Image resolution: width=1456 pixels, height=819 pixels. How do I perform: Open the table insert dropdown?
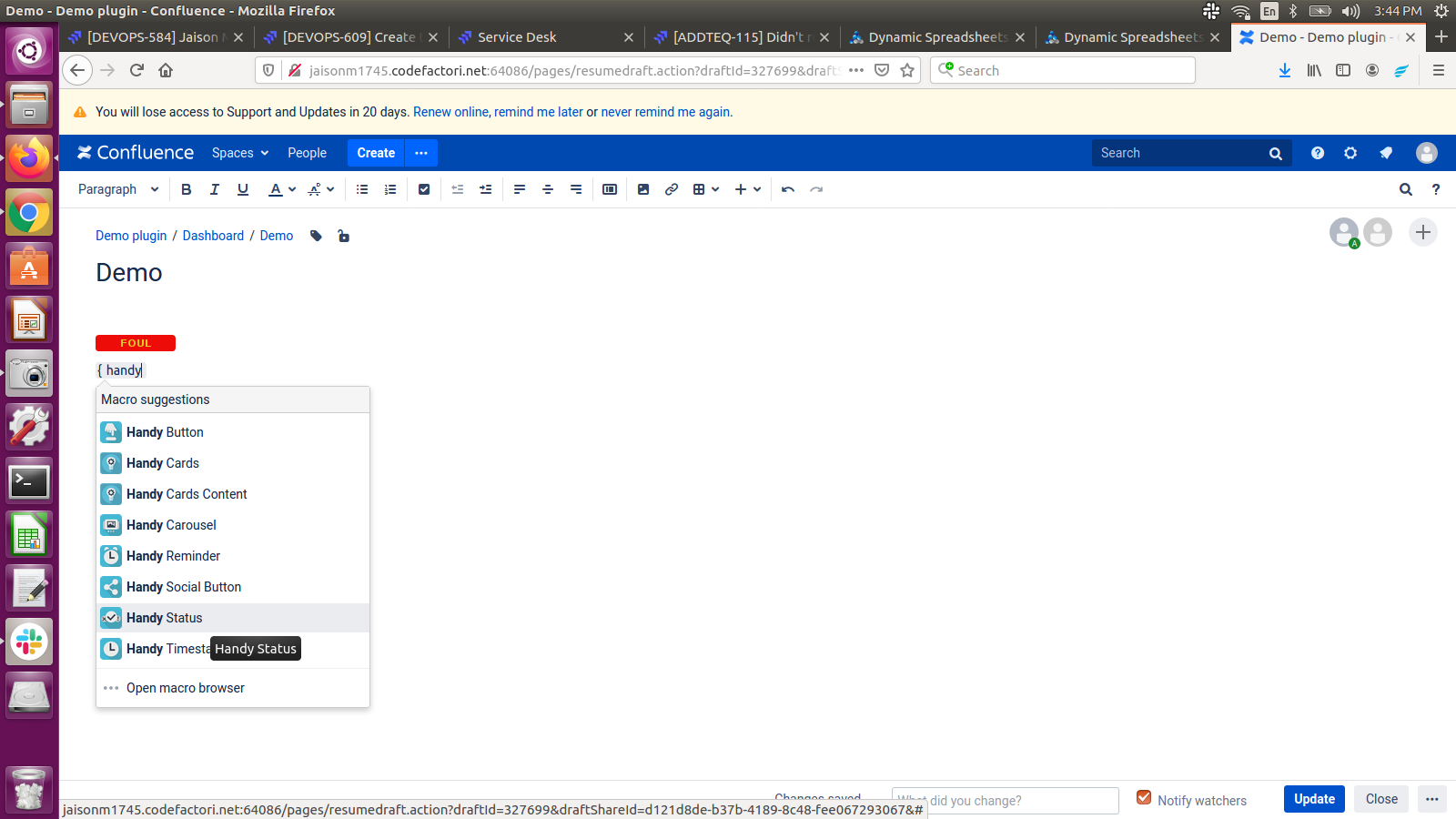706,189
